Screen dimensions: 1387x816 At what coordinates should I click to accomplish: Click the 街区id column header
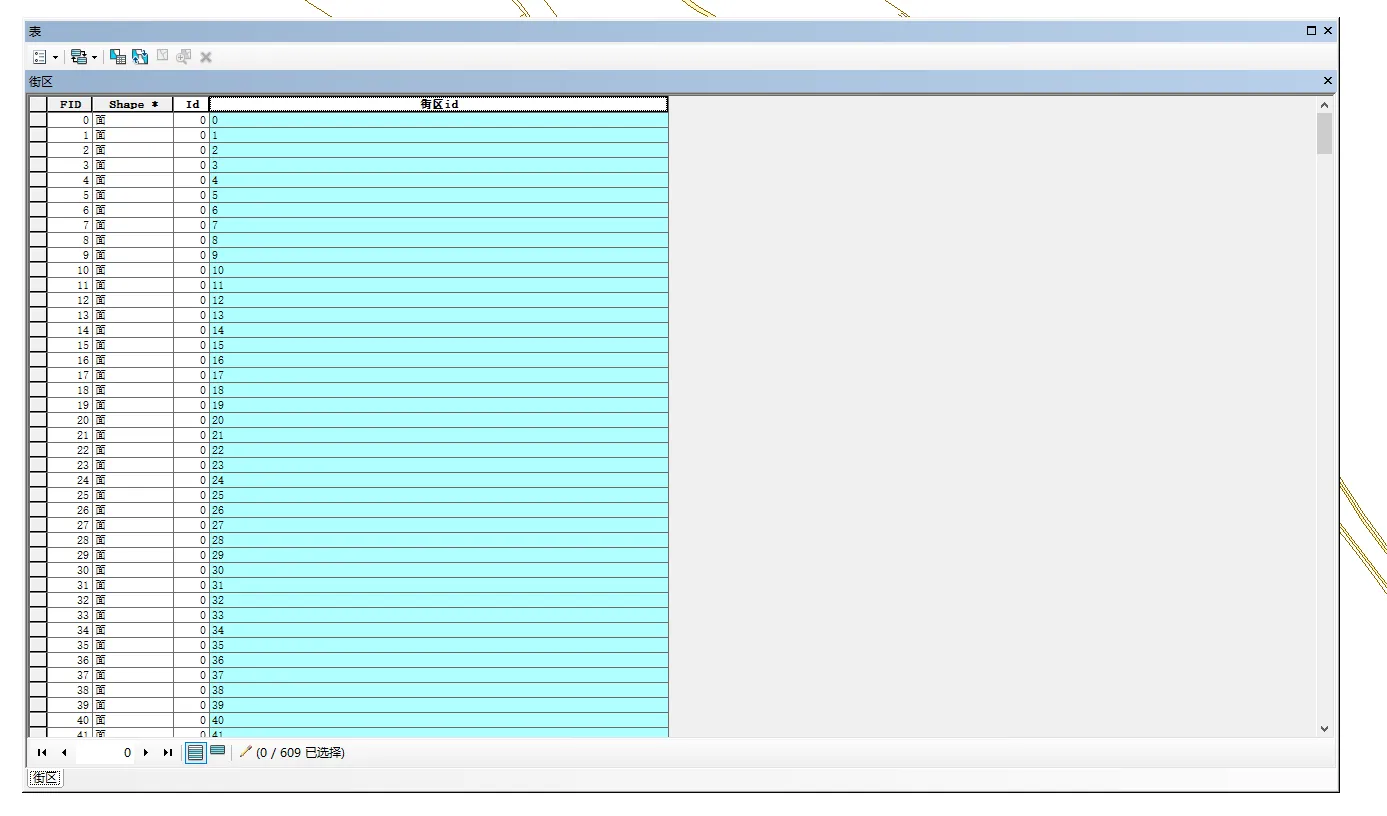click(439, 104)
